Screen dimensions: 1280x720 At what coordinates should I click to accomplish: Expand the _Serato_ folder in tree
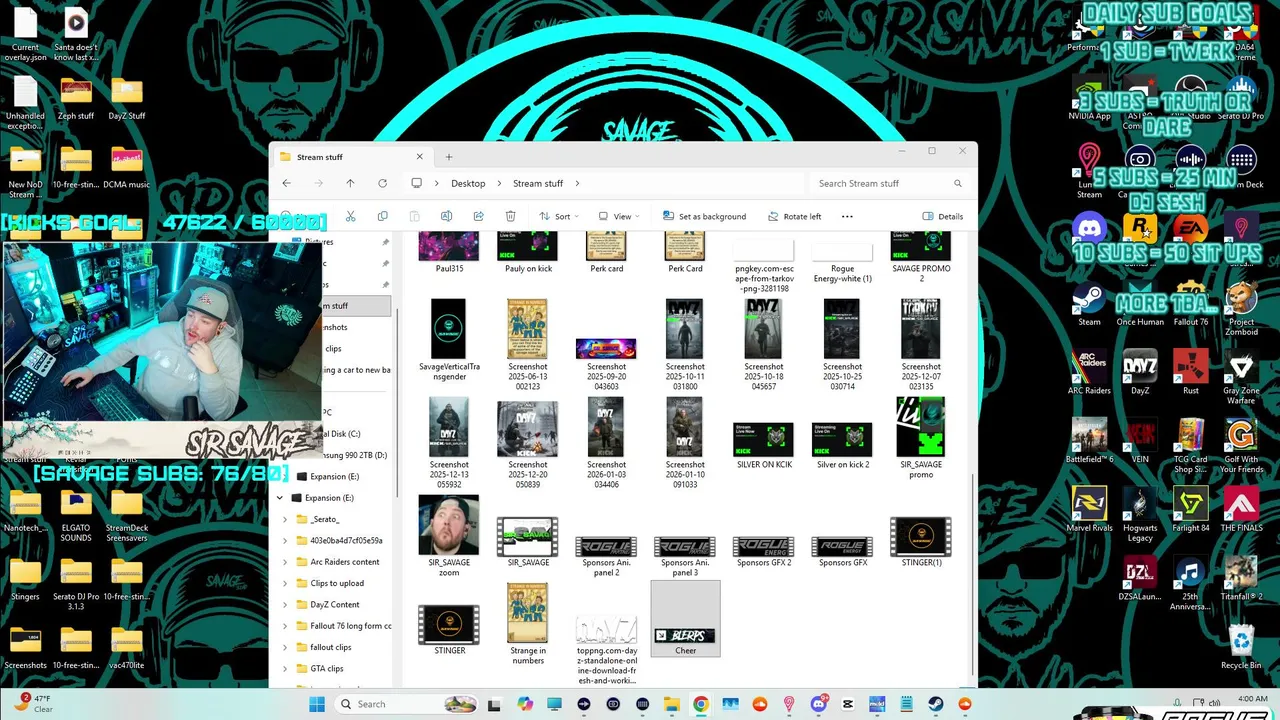point(285,519)
